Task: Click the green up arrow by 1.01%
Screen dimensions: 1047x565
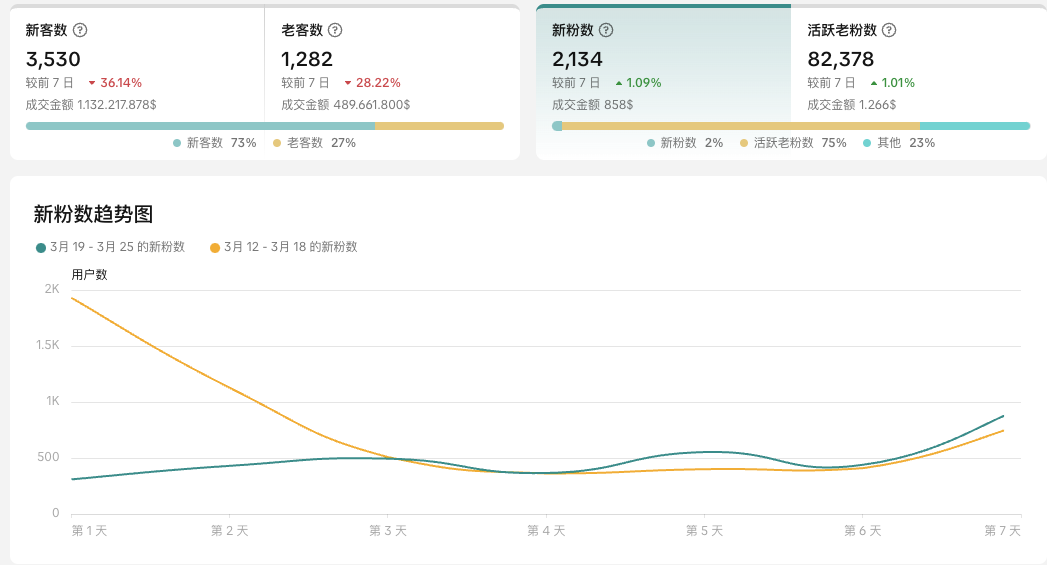Action: click(874, 83)
